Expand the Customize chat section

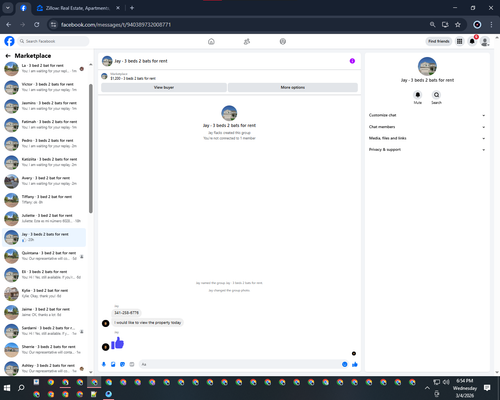[x=427, y=115]
